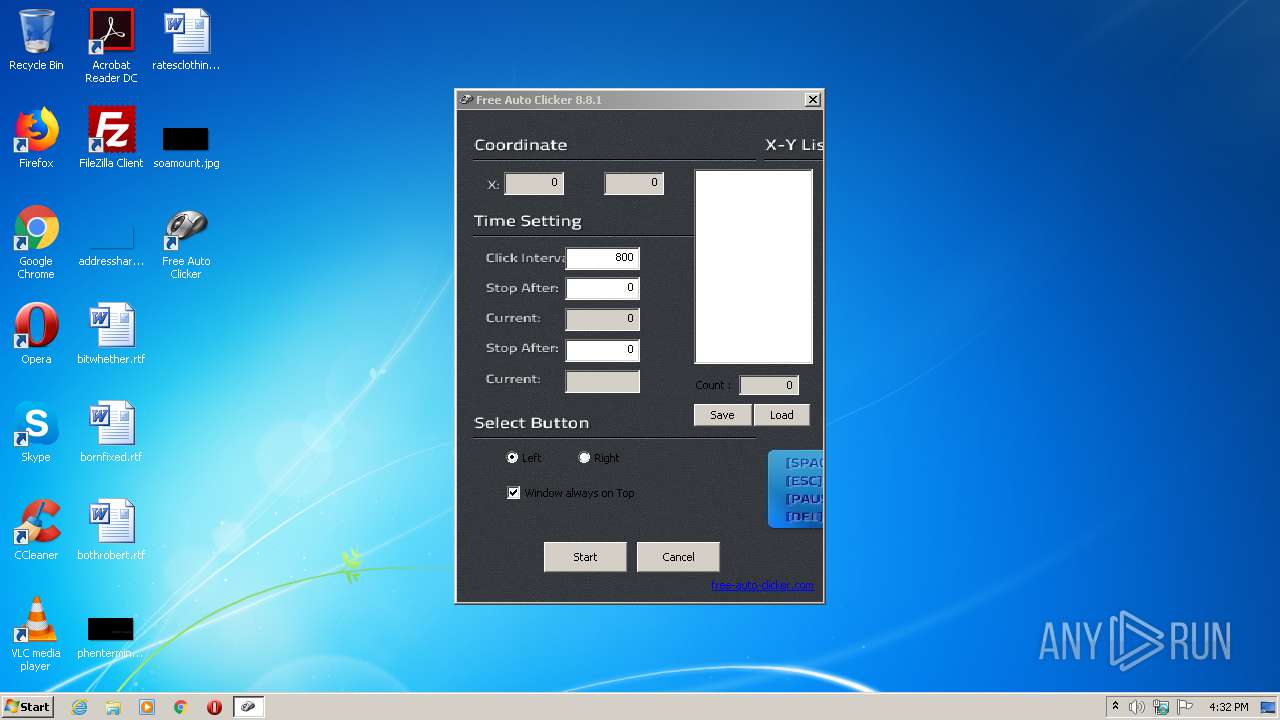1280x720 pixels.
Task: Open Acrobat Reader DC shortcut
Action: coord(111,46)
